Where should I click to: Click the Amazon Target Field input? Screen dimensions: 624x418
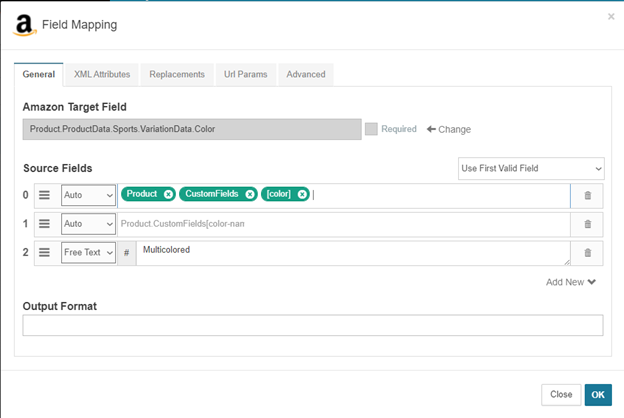click(192, 129)
